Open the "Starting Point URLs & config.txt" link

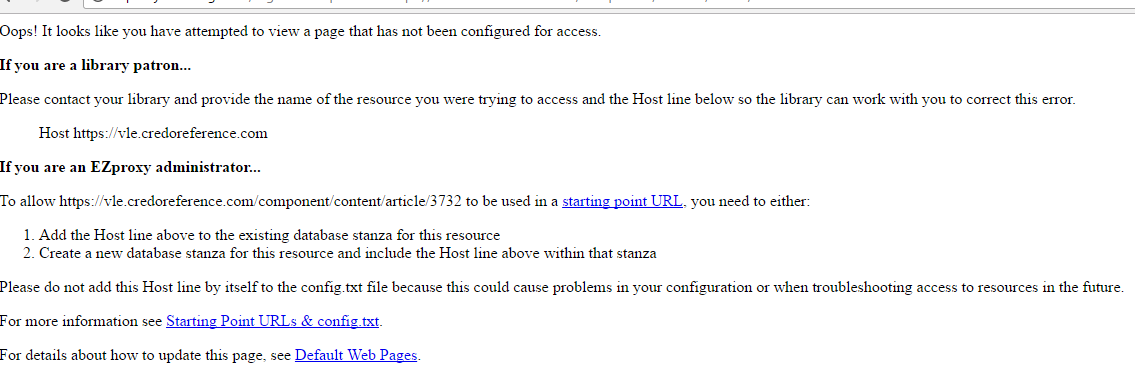273,321
